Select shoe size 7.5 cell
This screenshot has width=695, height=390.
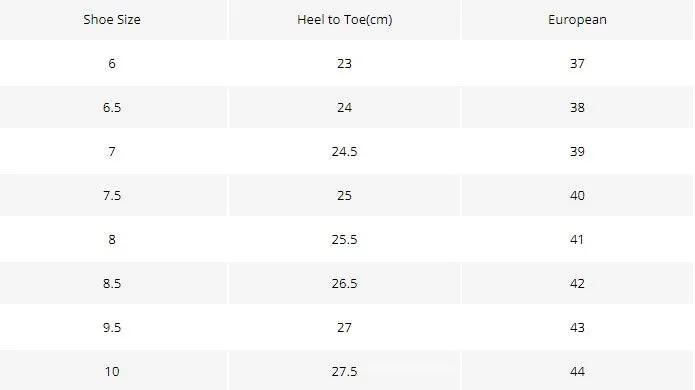[112, 195]
